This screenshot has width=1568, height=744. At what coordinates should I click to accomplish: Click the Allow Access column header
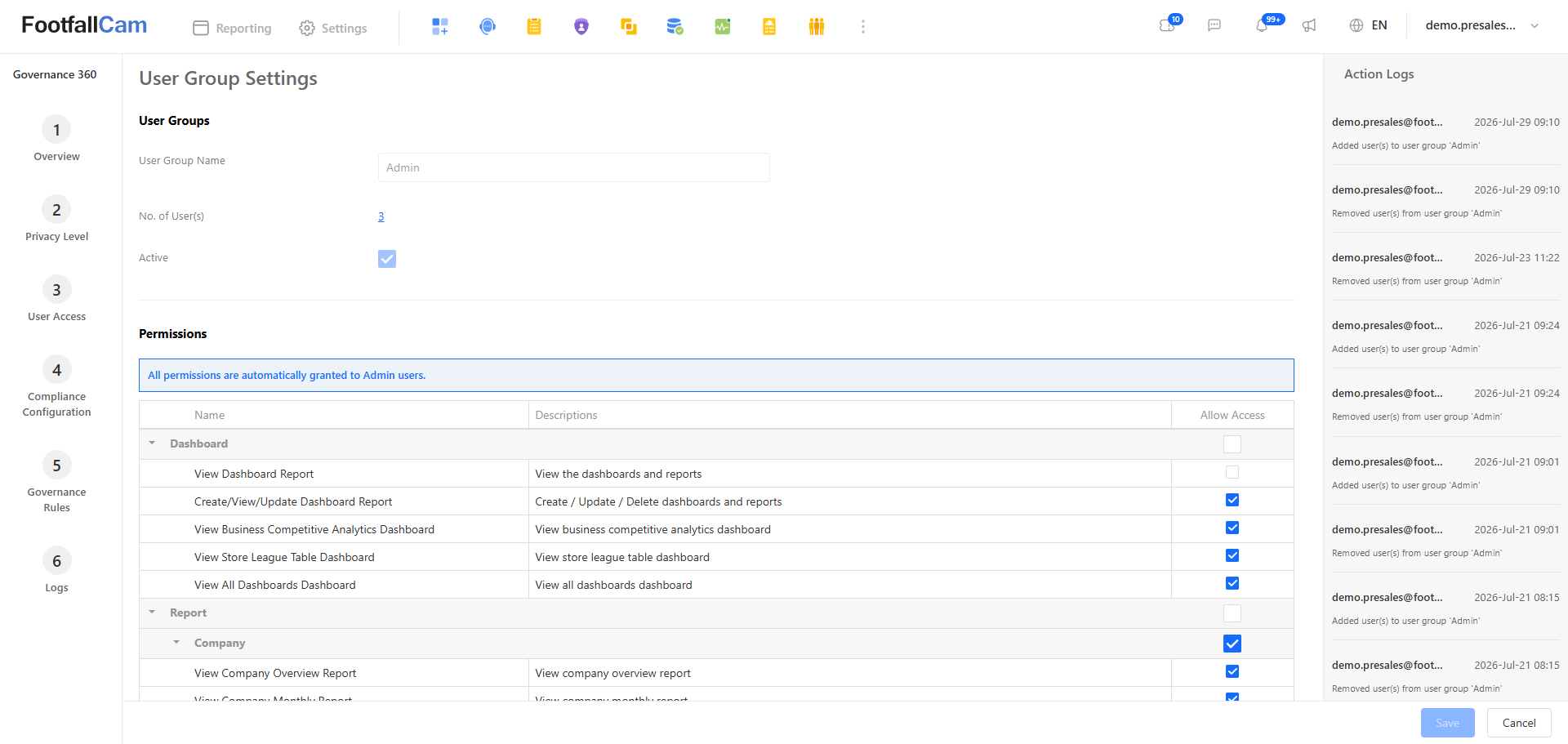[1232, 415]
